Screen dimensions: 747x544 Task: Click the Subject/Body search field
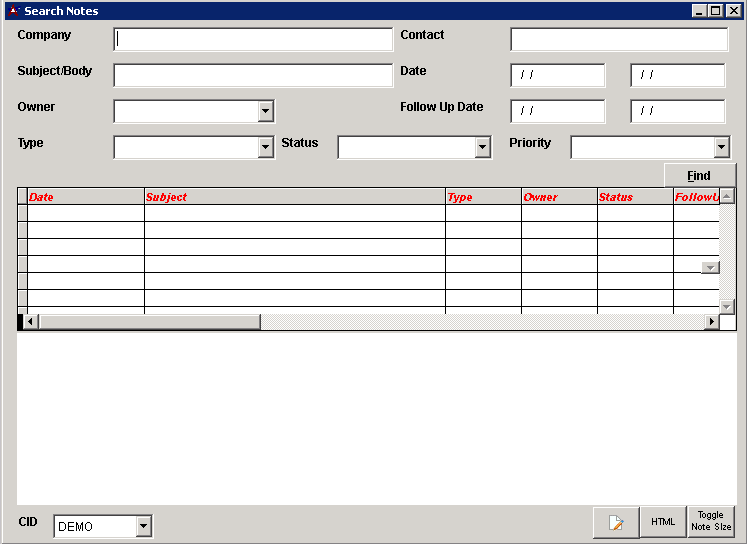254,75
